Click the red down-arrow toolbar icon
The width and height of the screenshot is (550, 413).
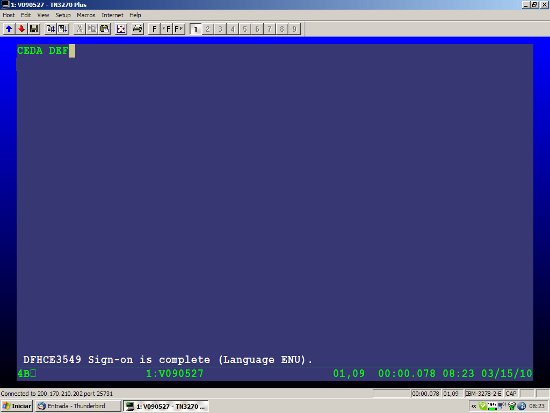click(22, 29)
